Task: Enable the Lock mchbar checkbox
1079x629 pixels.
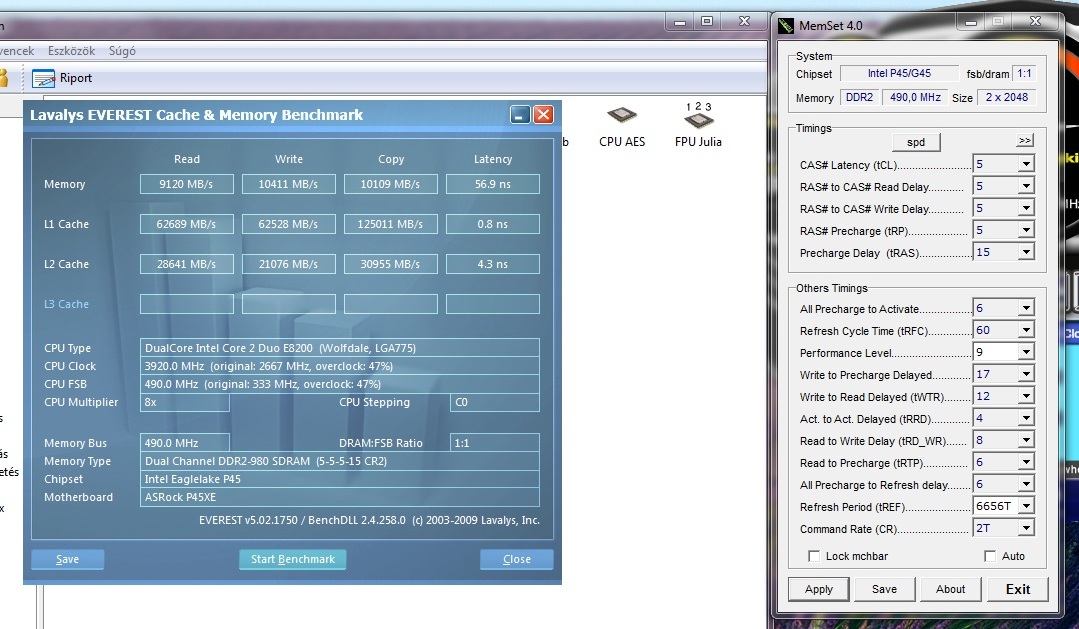Action: (x=814, y=556)
